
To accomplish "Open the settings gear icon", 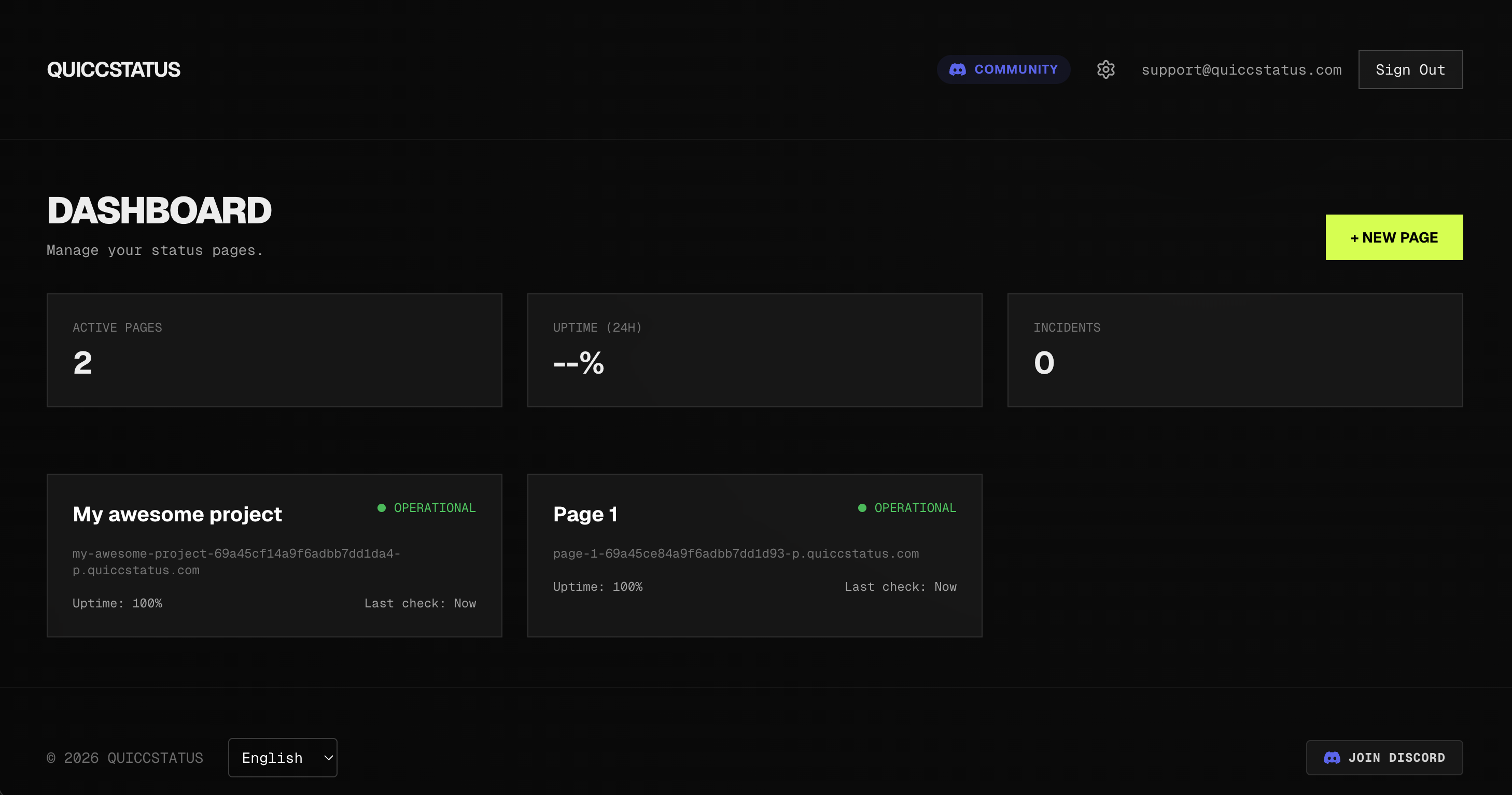I will point(1106,69).
